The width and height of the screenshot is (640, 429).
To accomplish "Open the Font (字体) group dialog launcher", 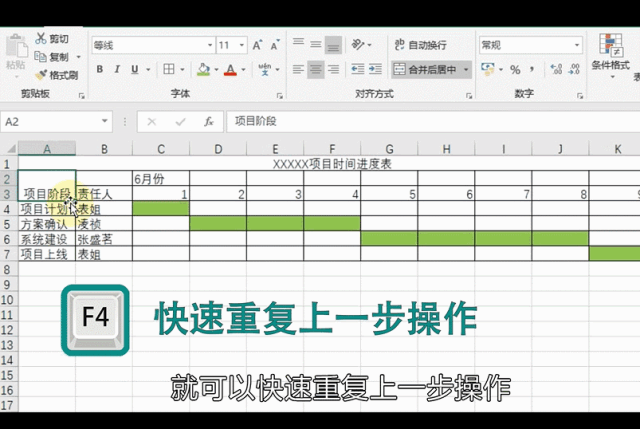I will coord(280,96).
